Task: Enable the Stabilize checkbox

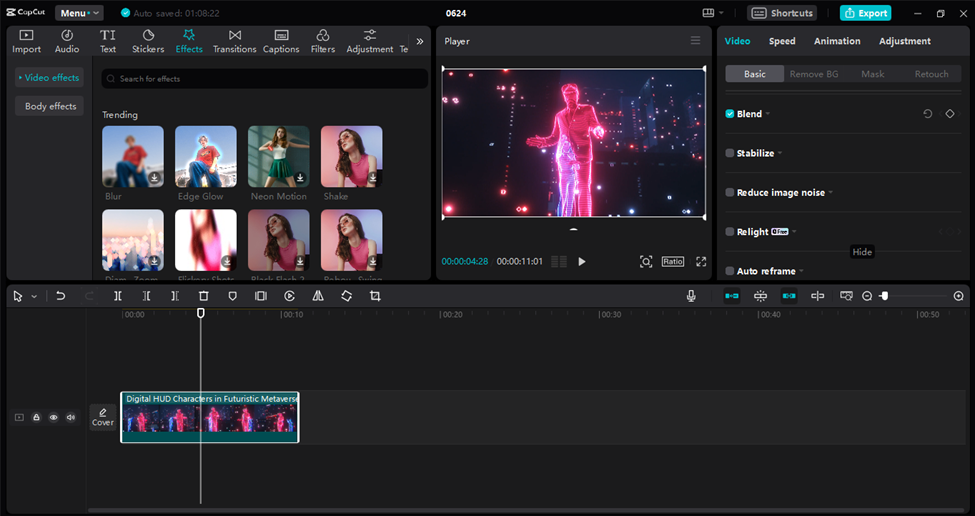Action: pos(730,153)
